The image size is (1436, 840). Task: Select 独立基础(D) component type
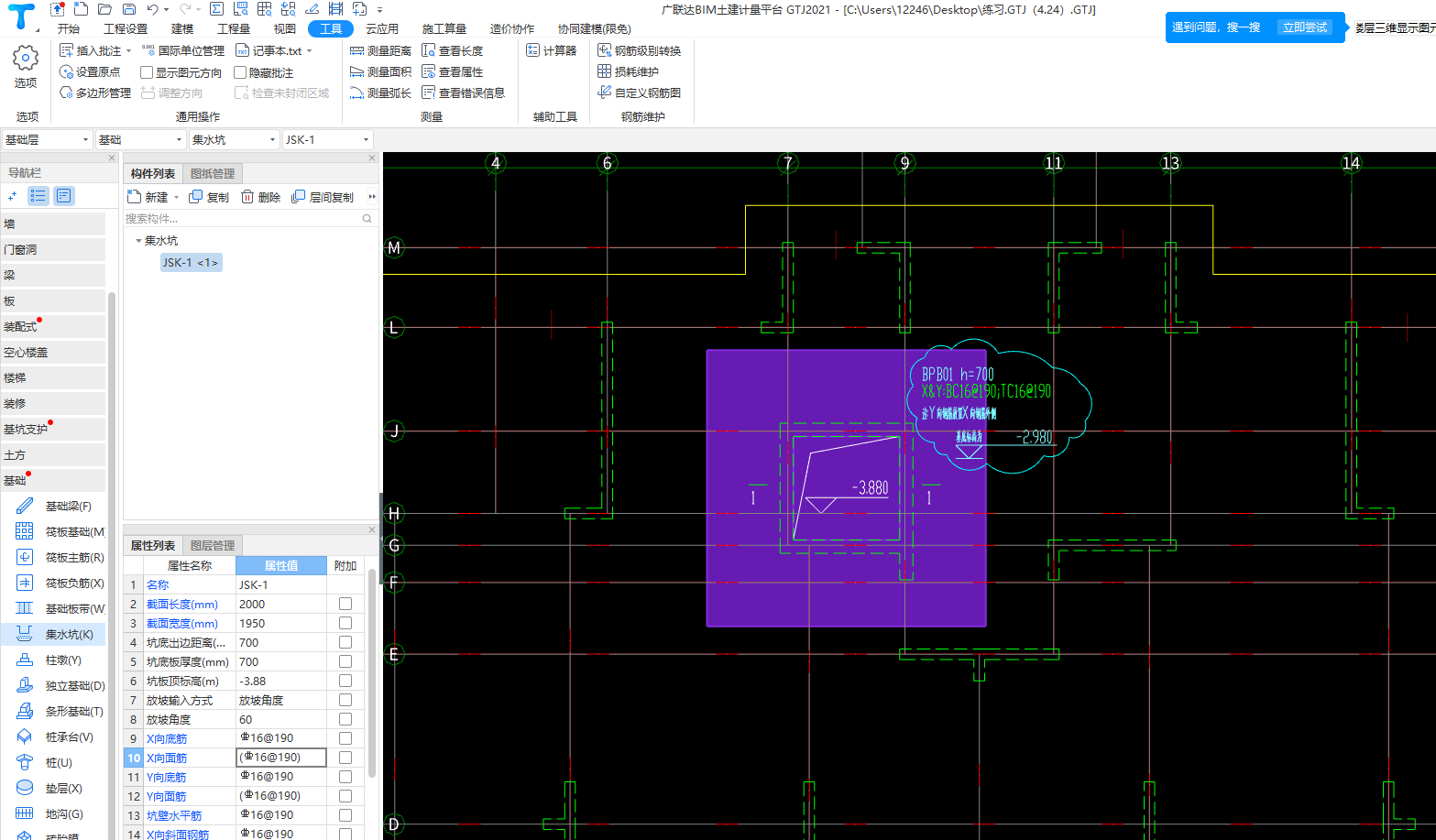tap(53, 685)
